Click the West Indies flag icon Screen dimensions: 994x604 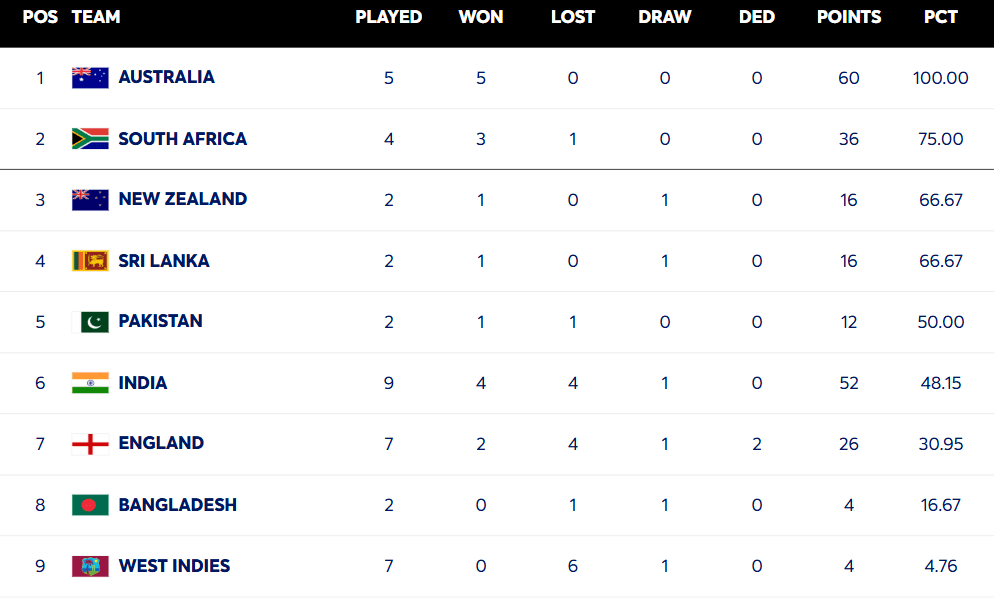[90, 566]
